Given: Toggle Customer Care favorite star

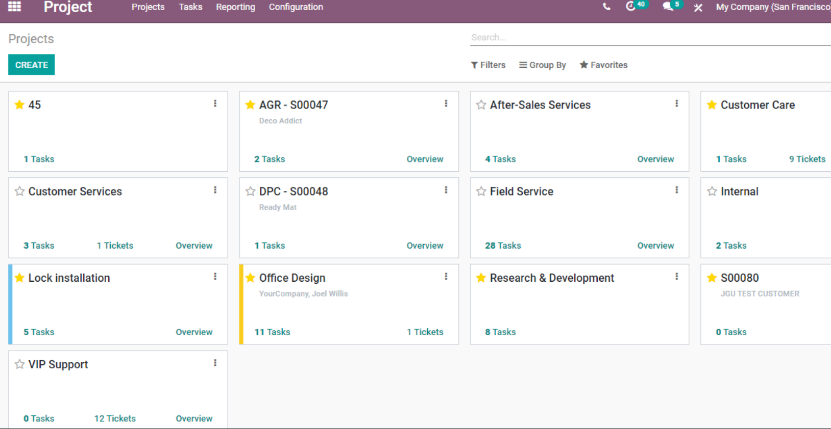Looking at the screenshot, I should click(712, 105).
